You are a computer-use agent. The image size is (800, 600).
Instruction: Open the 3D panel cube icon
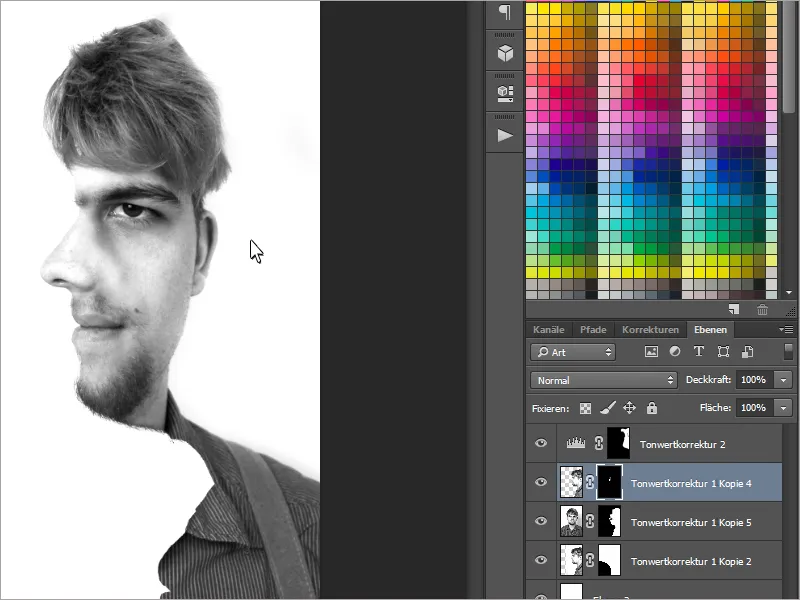click(x=505, y=53)
